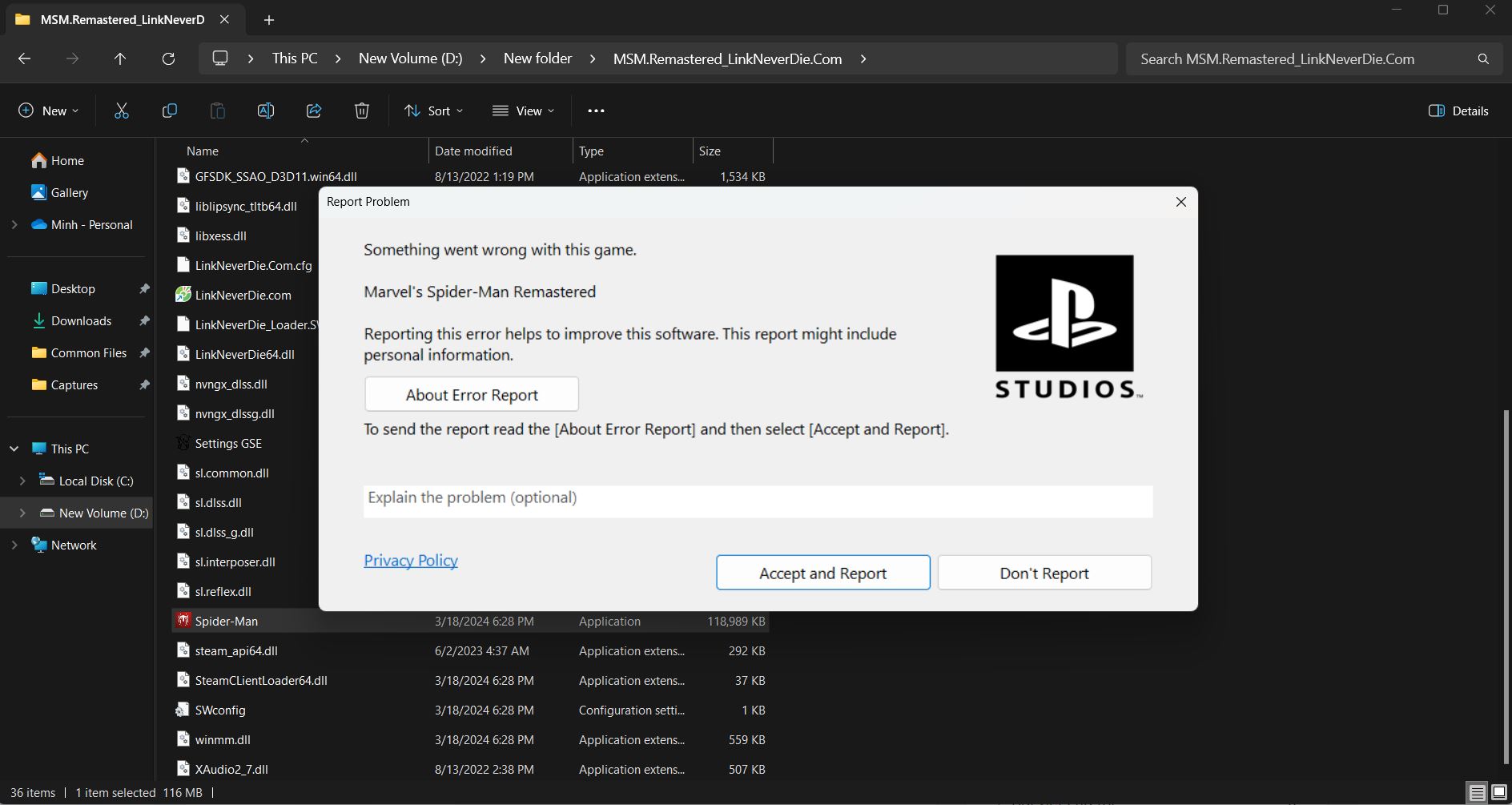Viewport: 1512px width, 805px height.
Task: Switch to details list view in status bar
Action: tap(1477, 792)
